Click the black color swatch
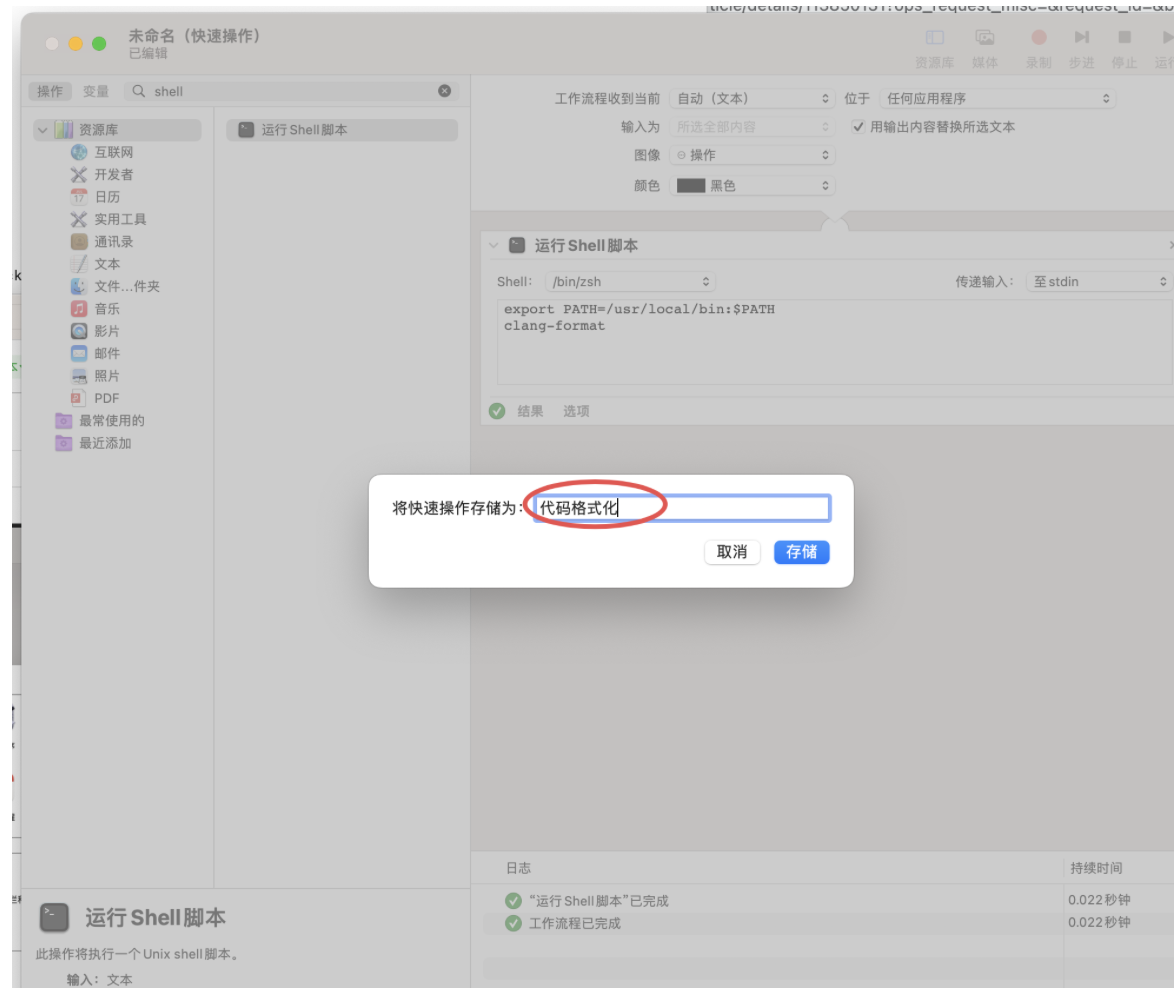1176x988 pixels. click(x=691, y=185)
